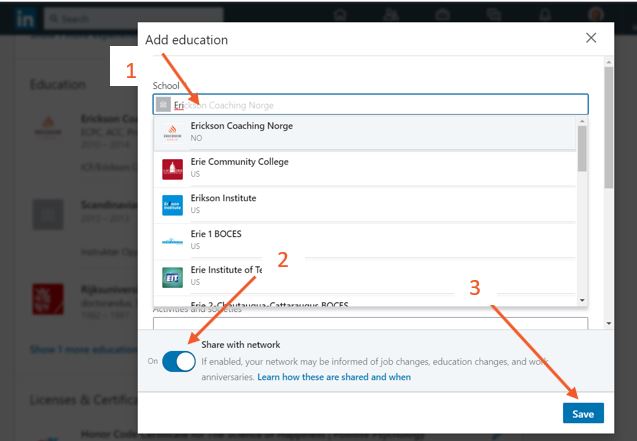The height and width of the screenshot is (441, 637).
Task: Click the Jobs icon in LinkedIn header
Action: click(442, 15)
